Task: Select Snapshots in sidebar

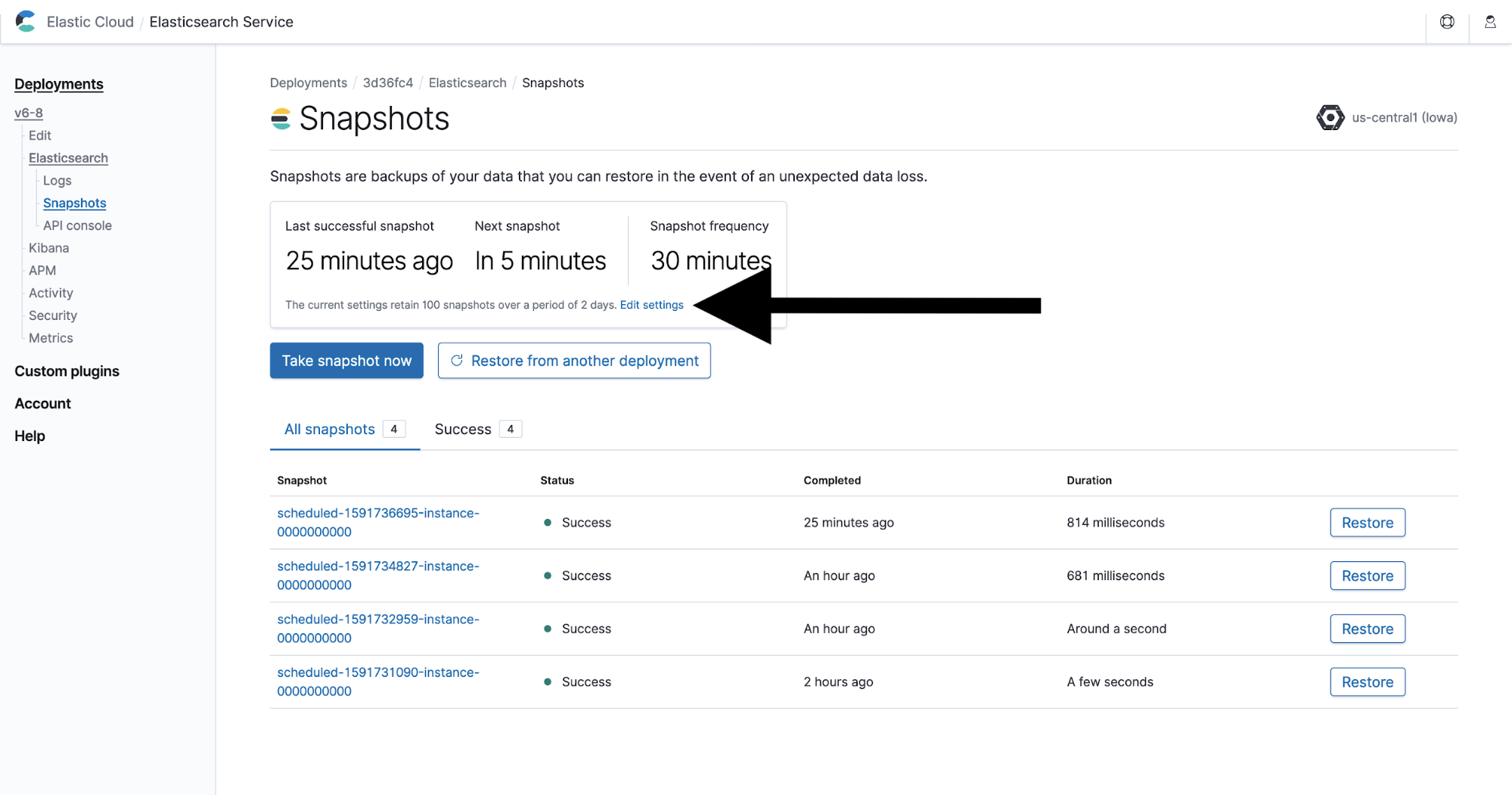Action: tap(75, 203)
